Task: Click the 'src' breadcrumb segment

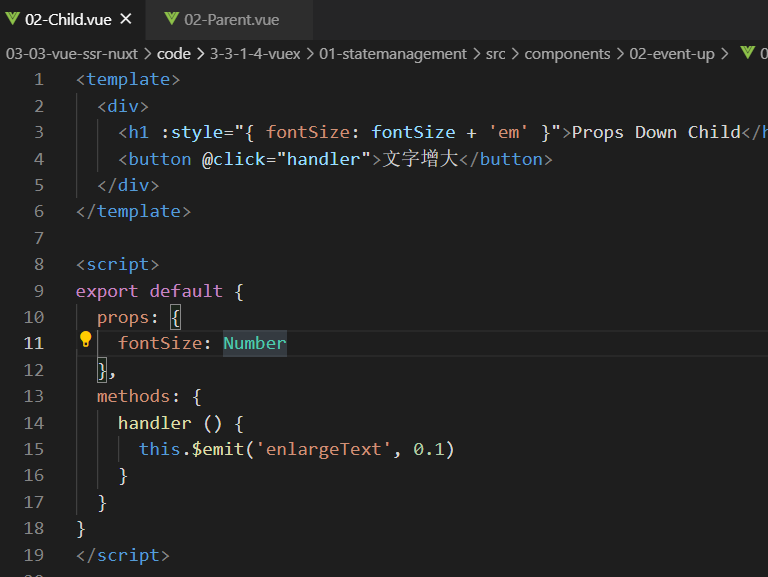Action: [x=495, y=54]
